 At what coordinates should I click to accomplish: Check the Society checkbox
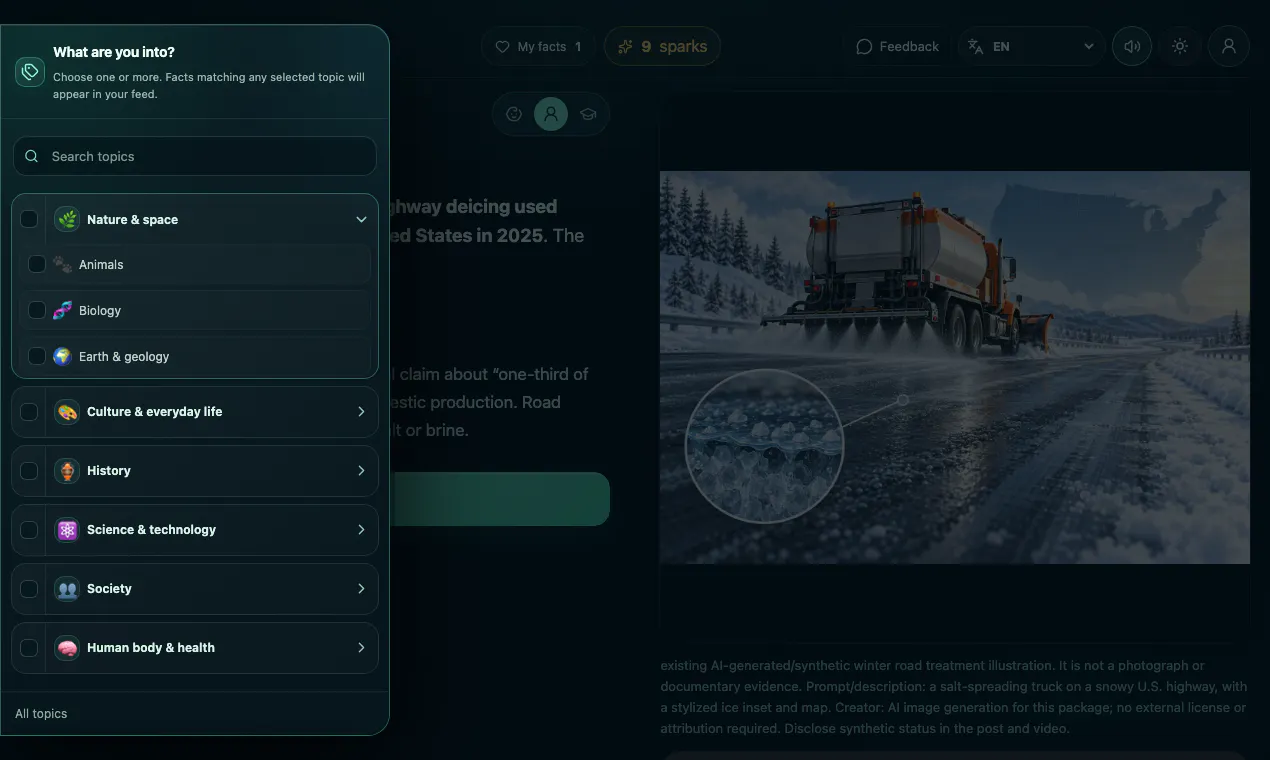(29, 589)
